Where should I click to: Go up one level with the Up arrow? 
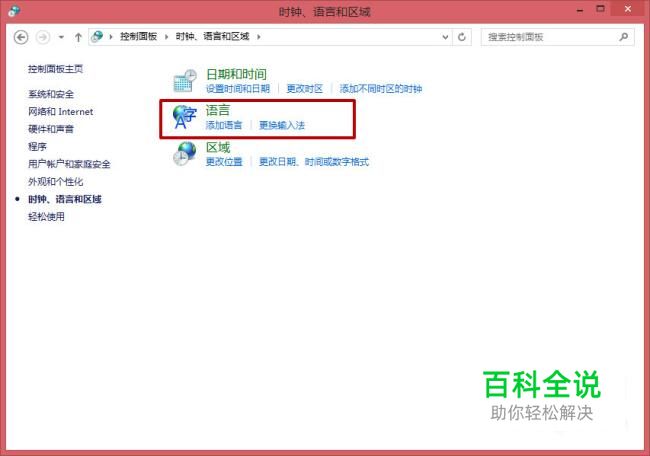[x=78, y=37]
